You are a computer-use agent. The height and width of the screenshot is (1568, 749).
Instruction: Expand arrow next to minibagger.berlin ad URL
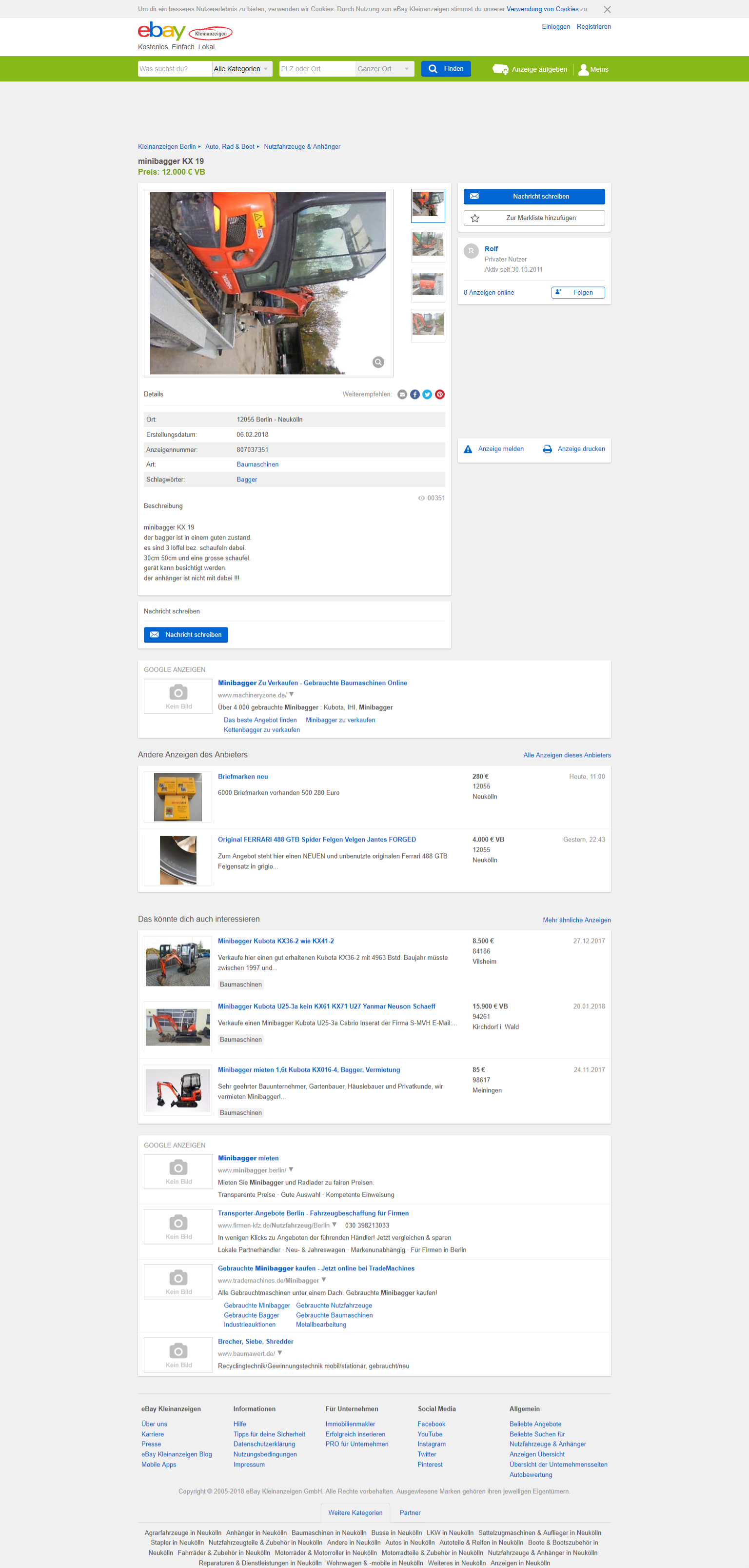point(292,1169)
